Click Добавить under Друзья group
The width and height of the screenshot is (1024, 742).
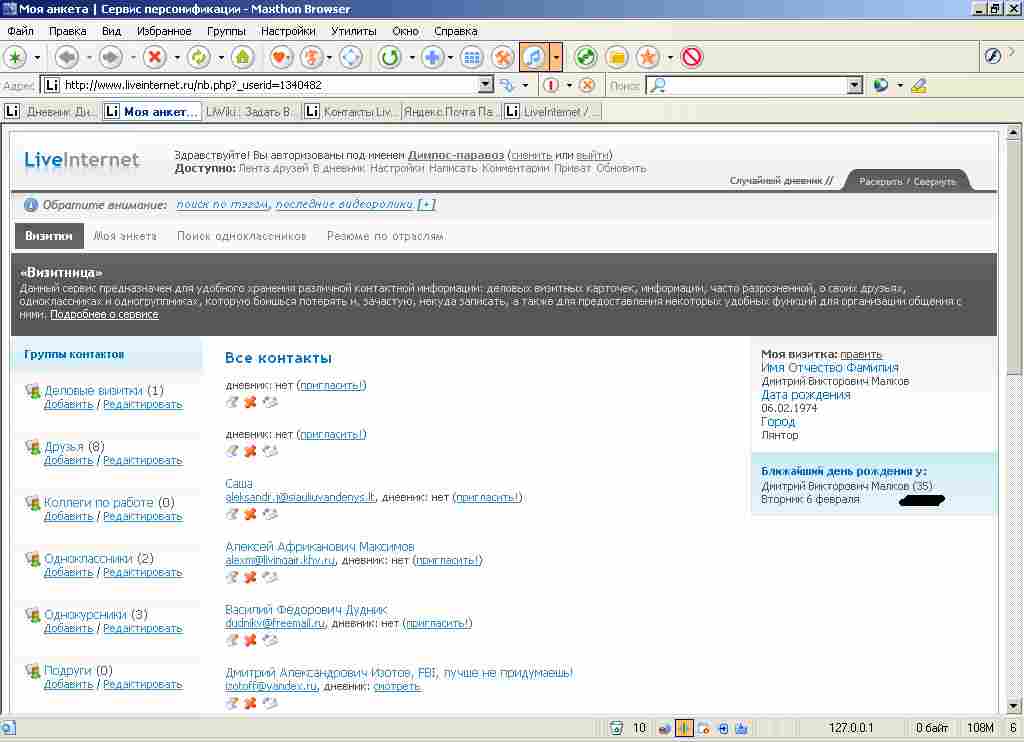(69, 460)
